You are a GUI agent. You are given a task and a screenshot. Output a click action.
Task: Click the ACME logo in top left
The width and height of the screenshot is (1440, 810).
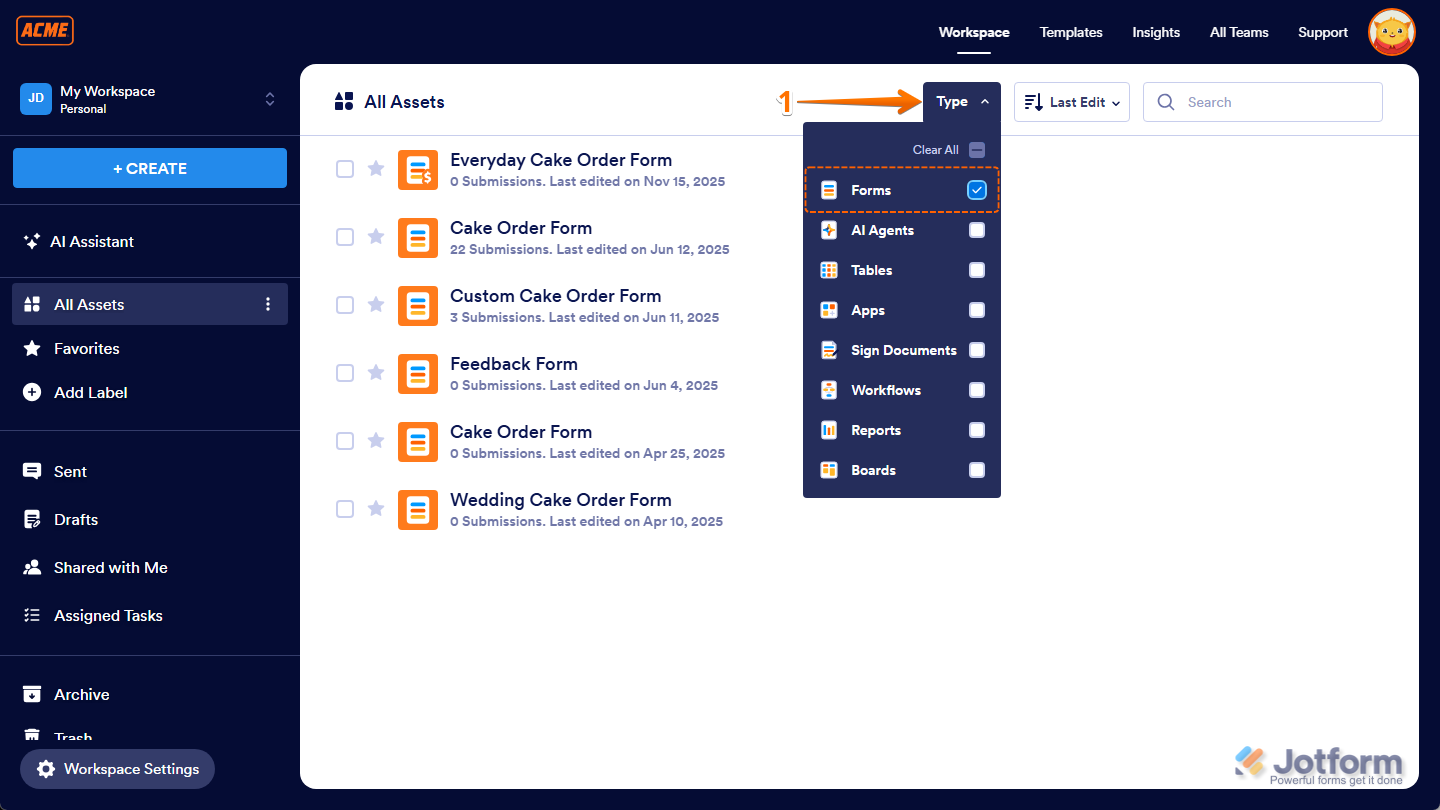44,30
